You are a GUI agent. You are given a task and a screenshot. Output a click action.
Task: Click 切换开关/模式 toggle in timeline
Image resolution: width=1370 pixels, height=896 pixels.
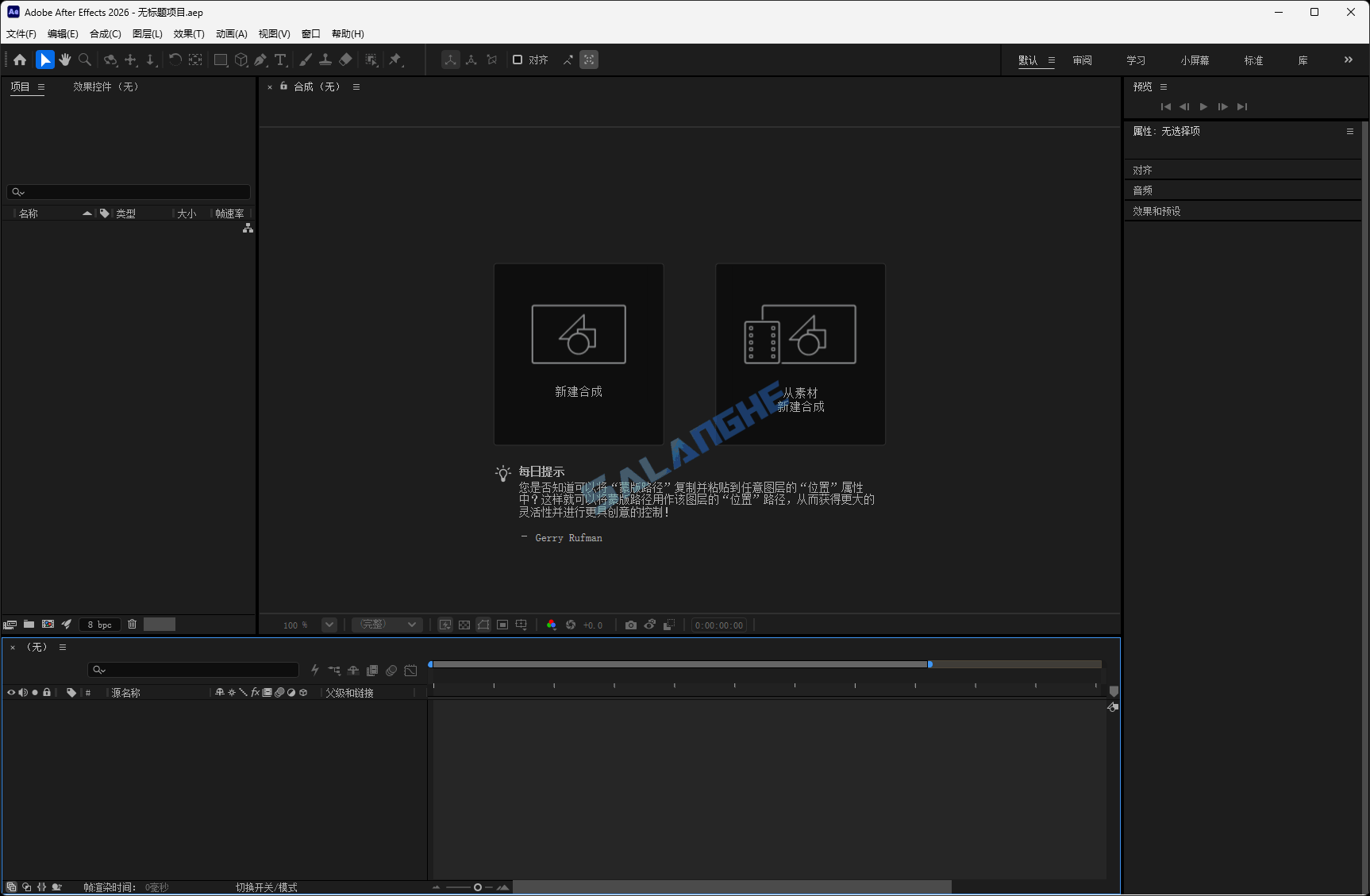[266, 887]
